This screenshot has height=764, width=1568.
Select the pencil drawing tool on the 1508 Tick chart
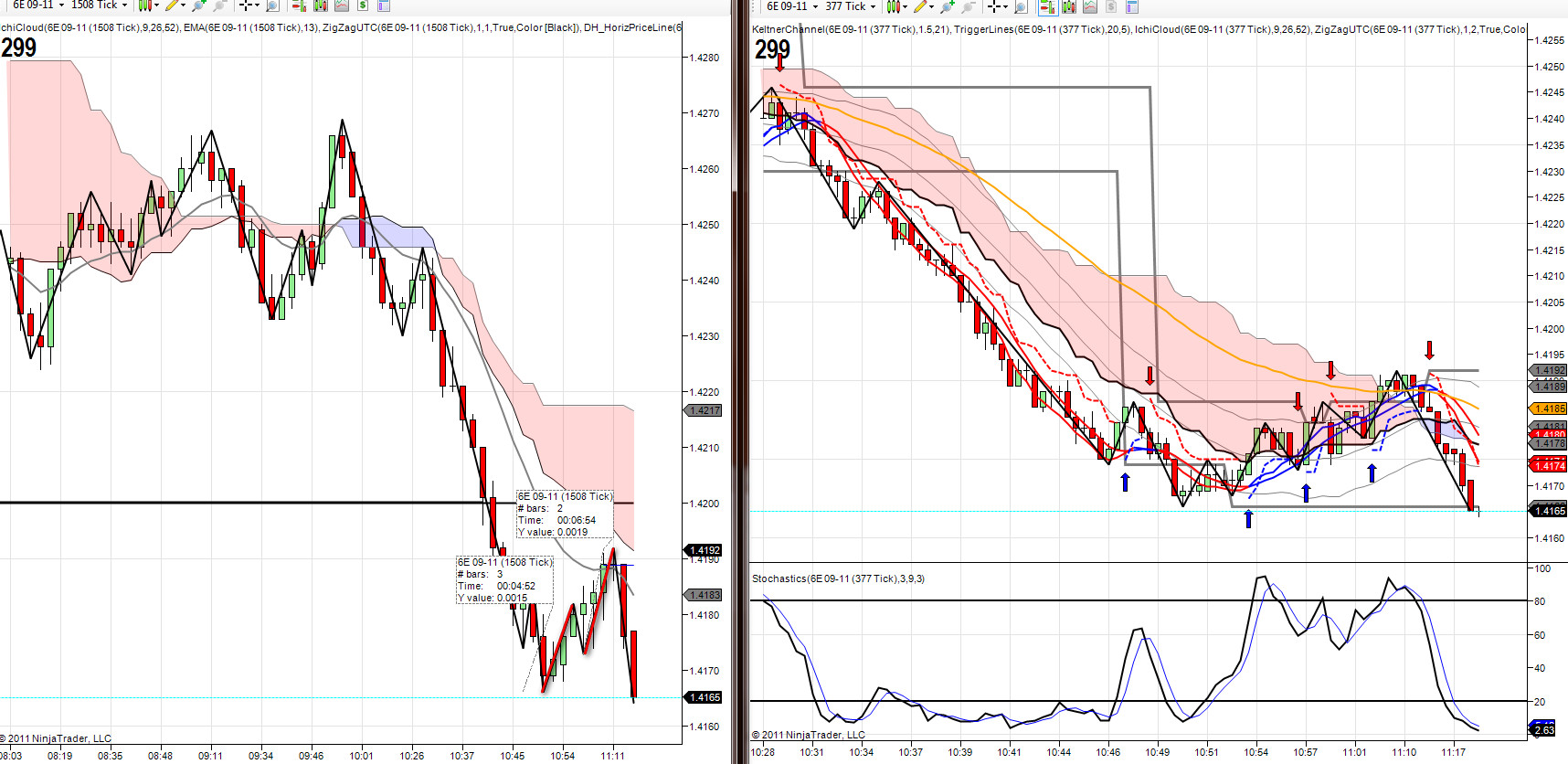click(172, 5)
